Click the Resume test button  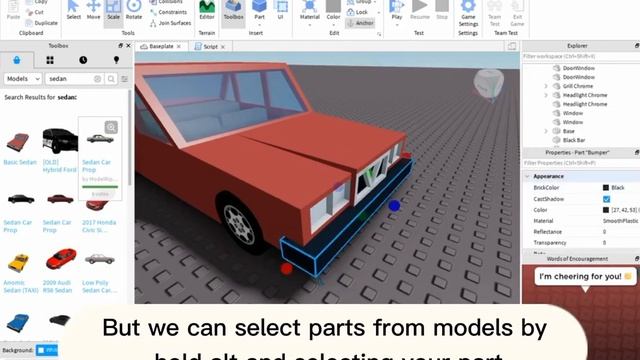(x=420, y=10)
